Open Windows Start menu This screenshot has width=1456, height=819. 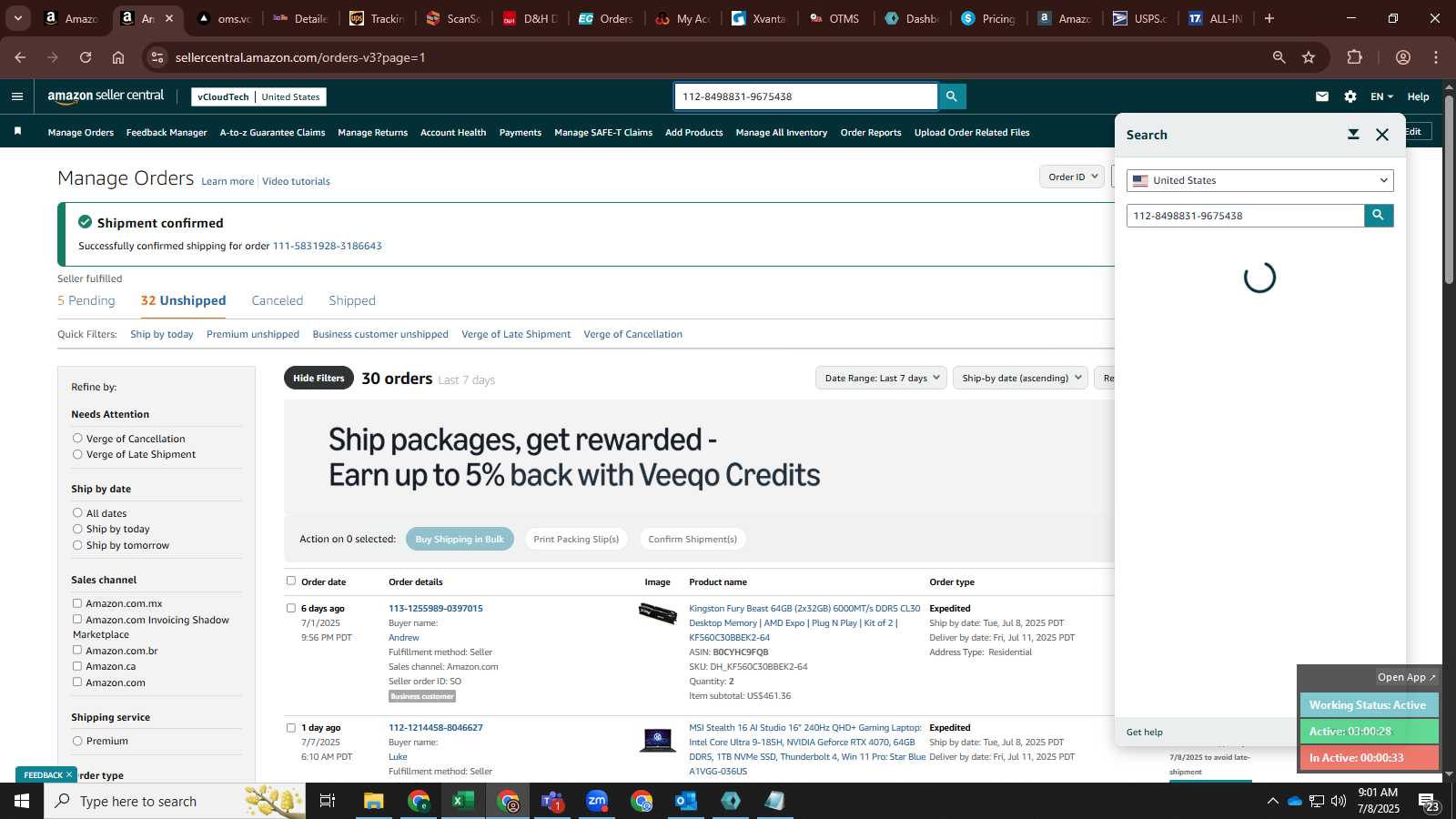tap(22, 801)
